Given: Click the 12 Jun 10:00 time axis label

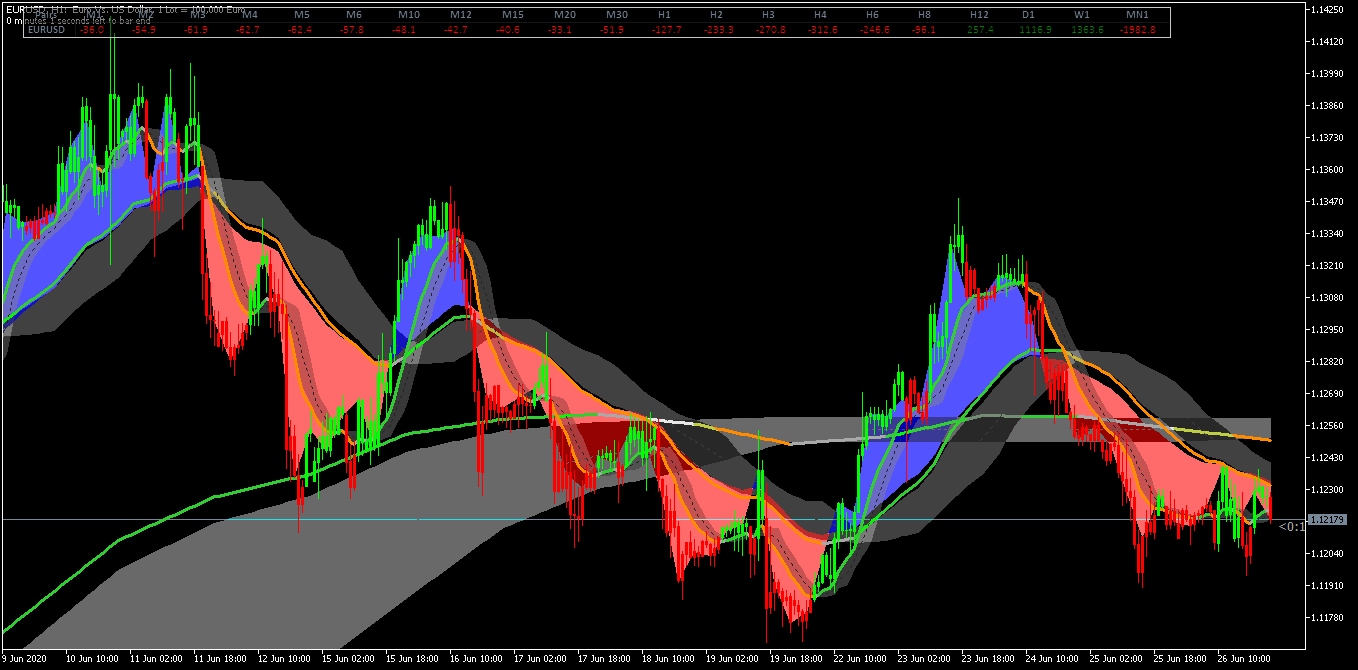Looking at the screenshot, I should (286, 660).
